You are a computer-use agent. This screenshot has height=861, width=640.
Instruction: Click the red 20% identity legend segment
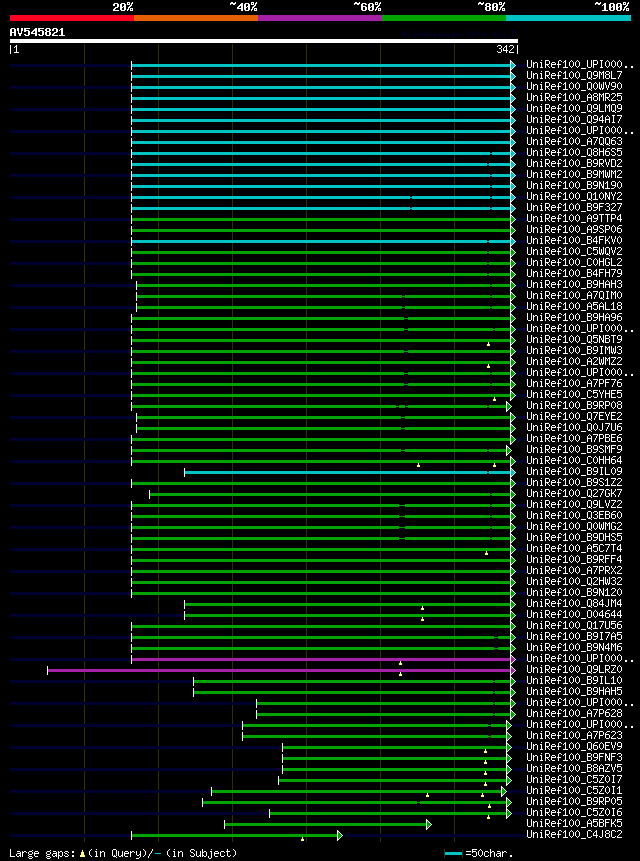click(x=72, y=18)
